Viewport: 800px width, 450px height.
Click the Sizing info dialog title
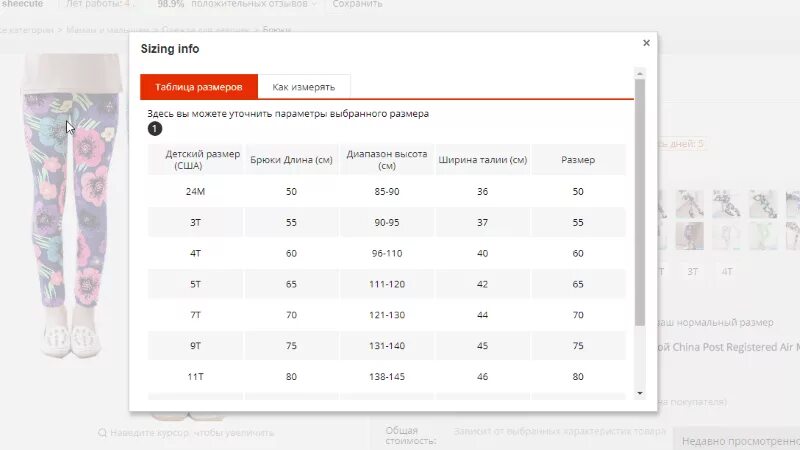click(x=170, y=49)
